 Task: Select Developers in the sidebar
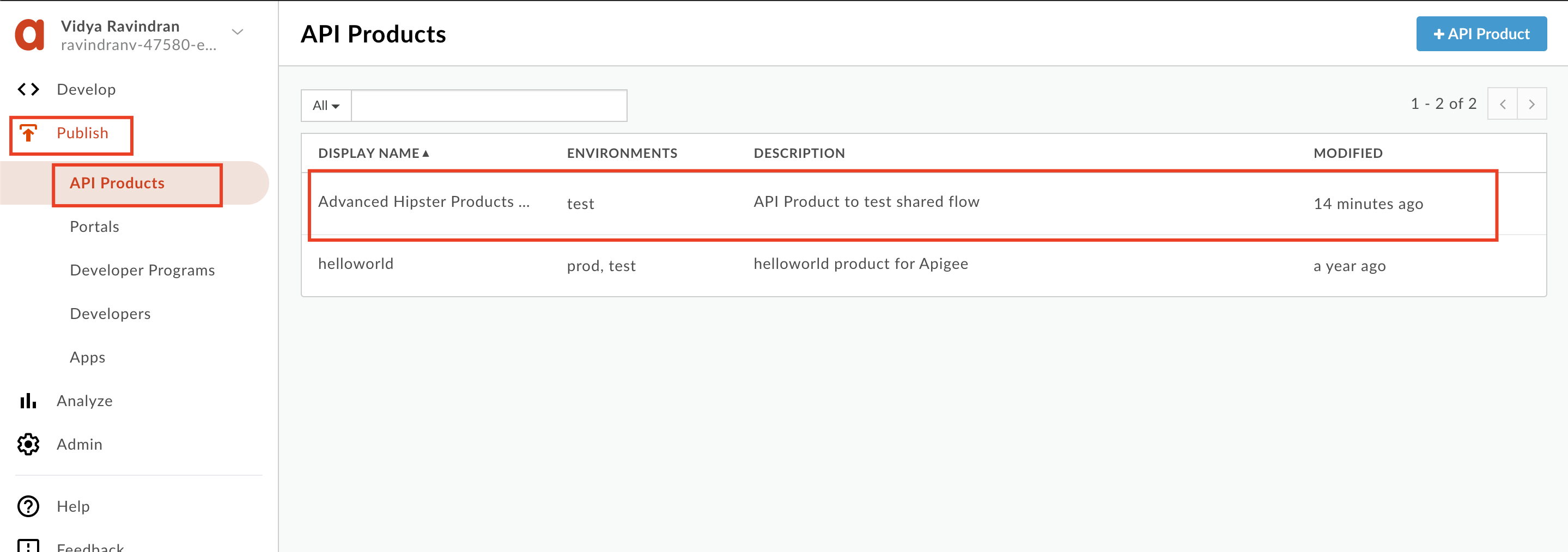[110, 314]
